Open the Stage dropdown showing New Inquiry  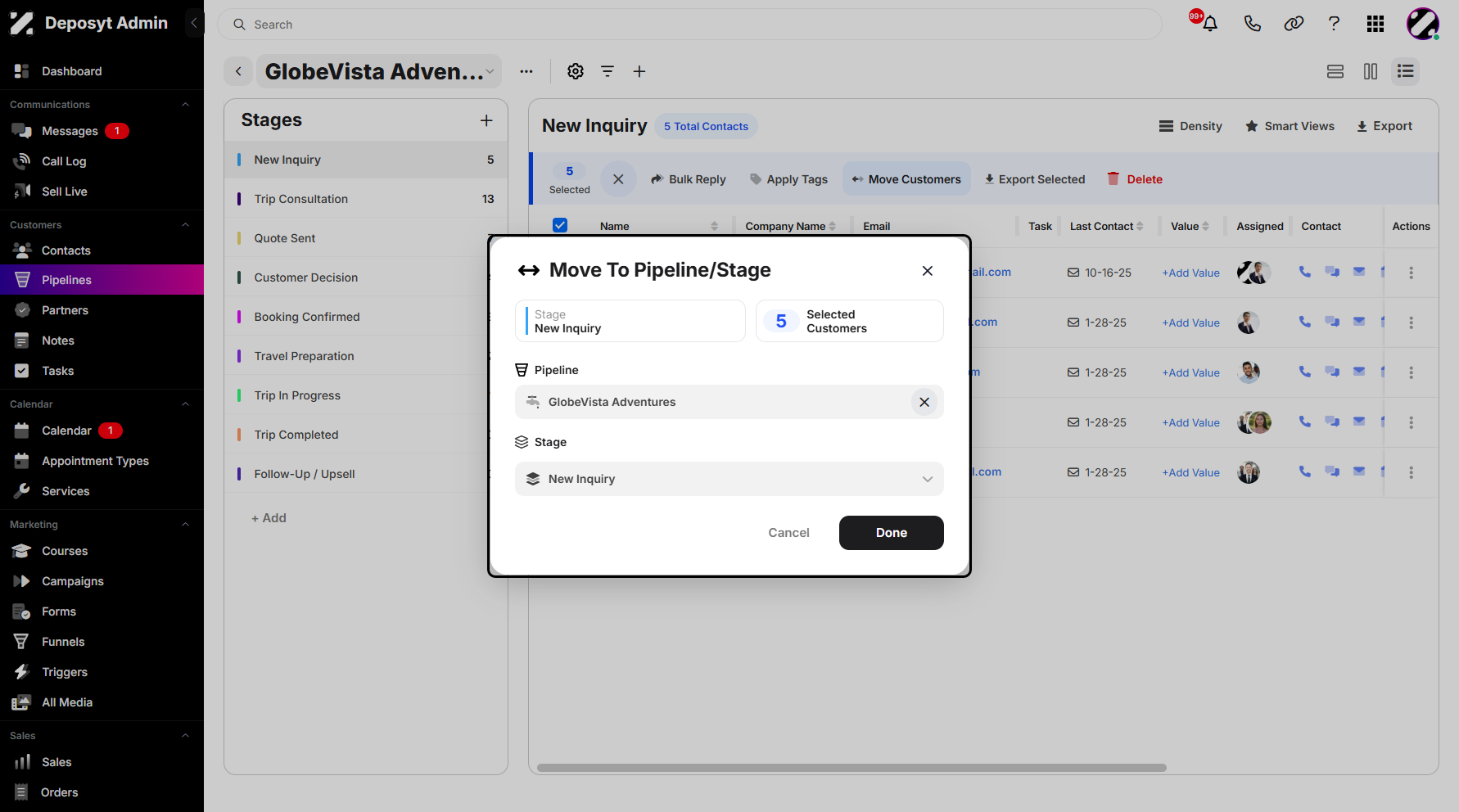[x=729, y=479]
